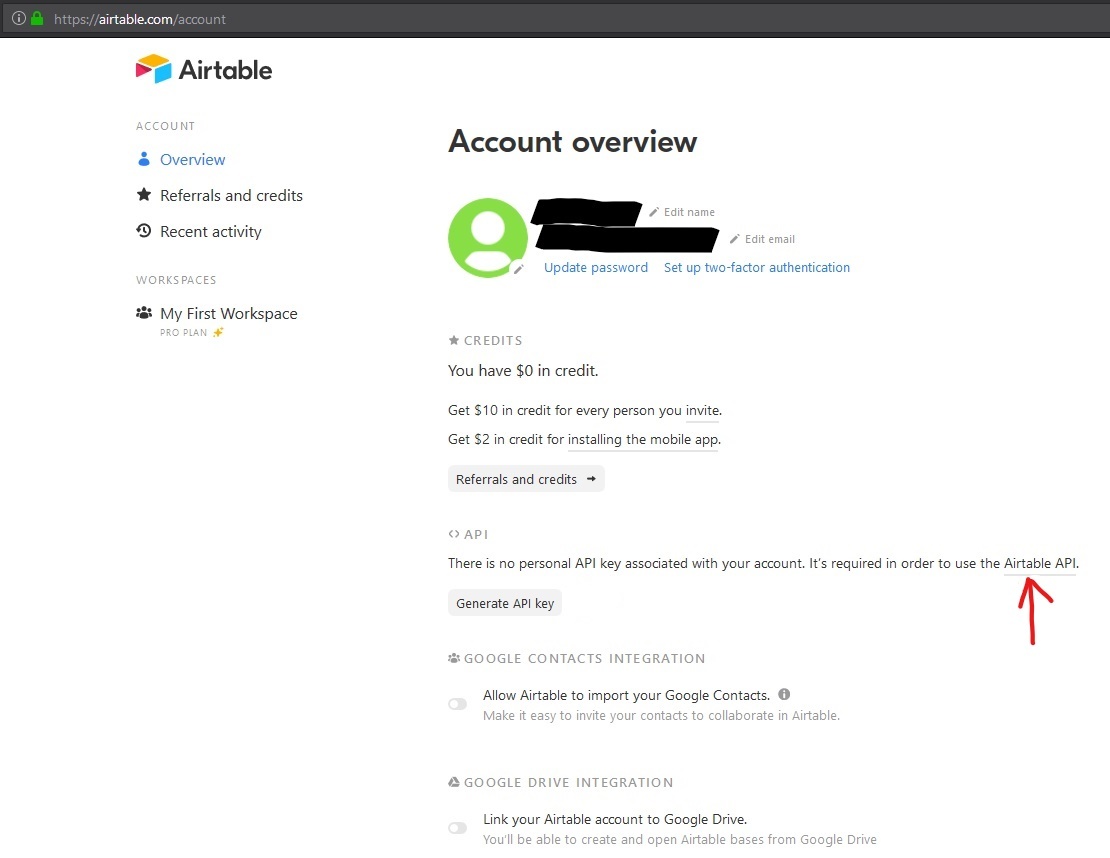Click the info icon beside Google Contacts text
This screenshot has height=858, width=1110.
[784, 694]
